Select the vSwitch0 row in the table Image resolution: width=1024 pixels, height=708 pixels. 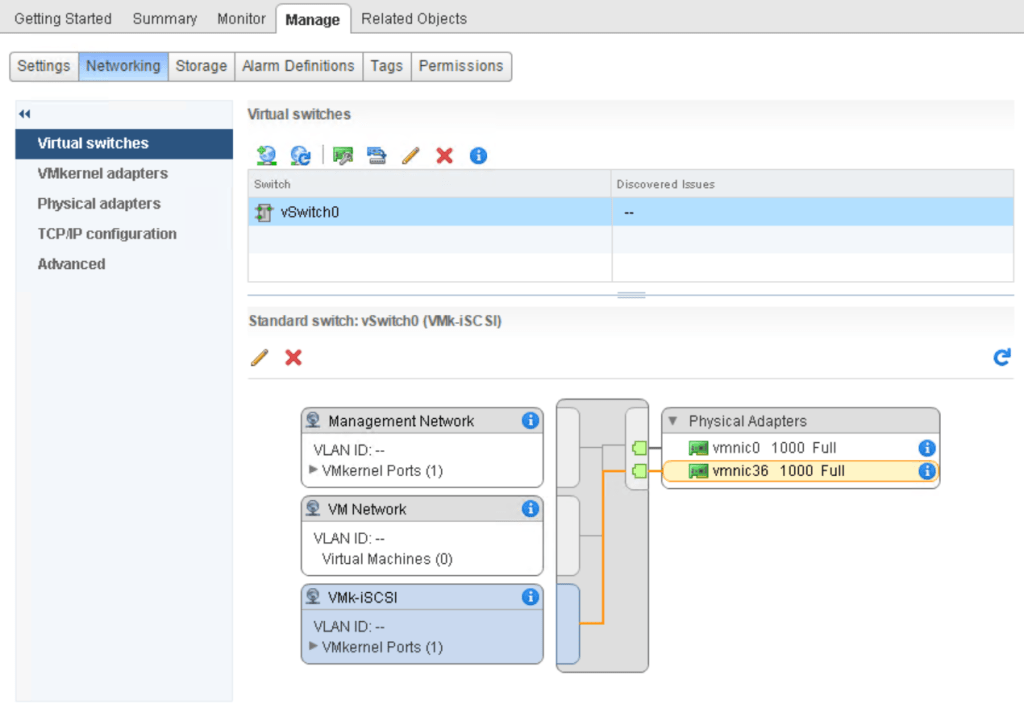point(631,212)
